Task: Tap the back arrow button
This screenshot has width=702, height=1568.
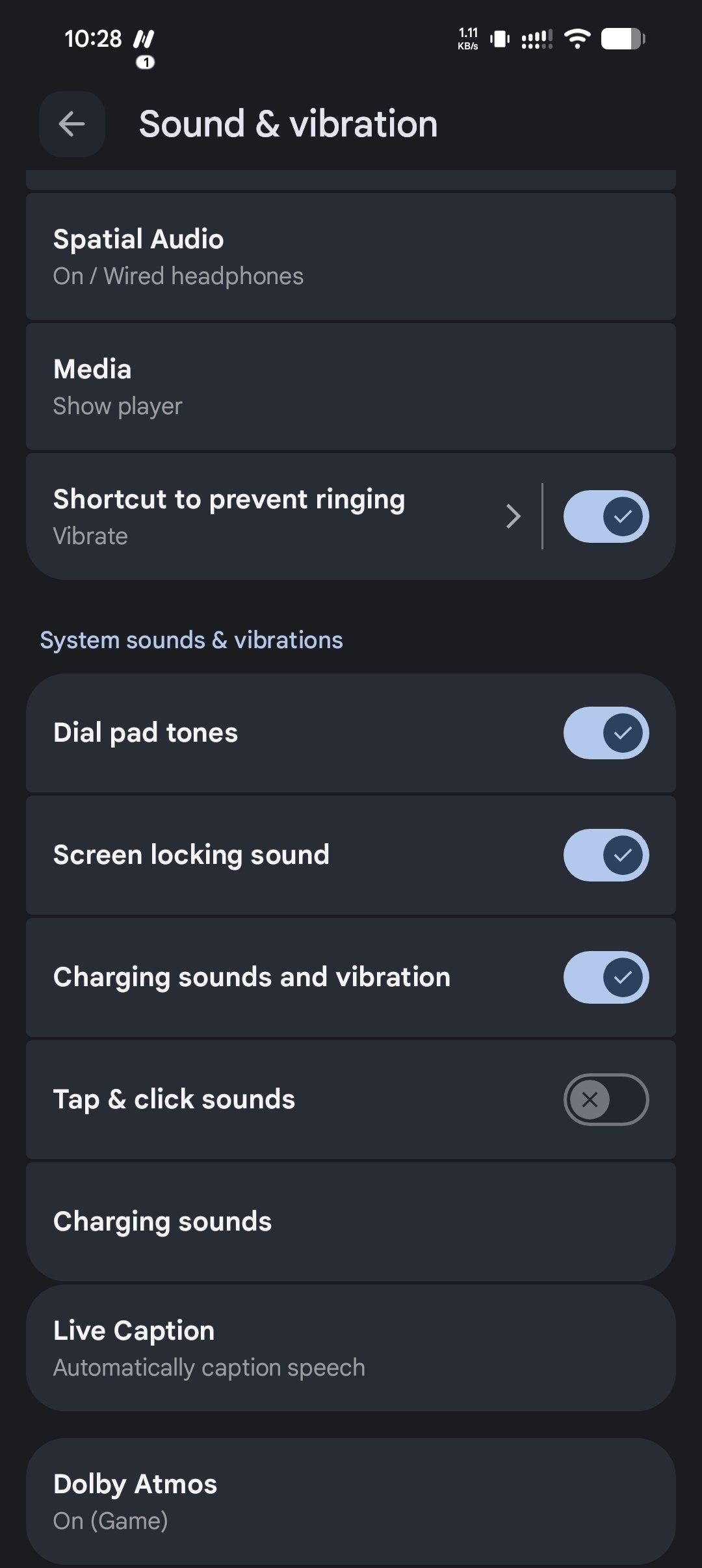Action: point(71,124)
